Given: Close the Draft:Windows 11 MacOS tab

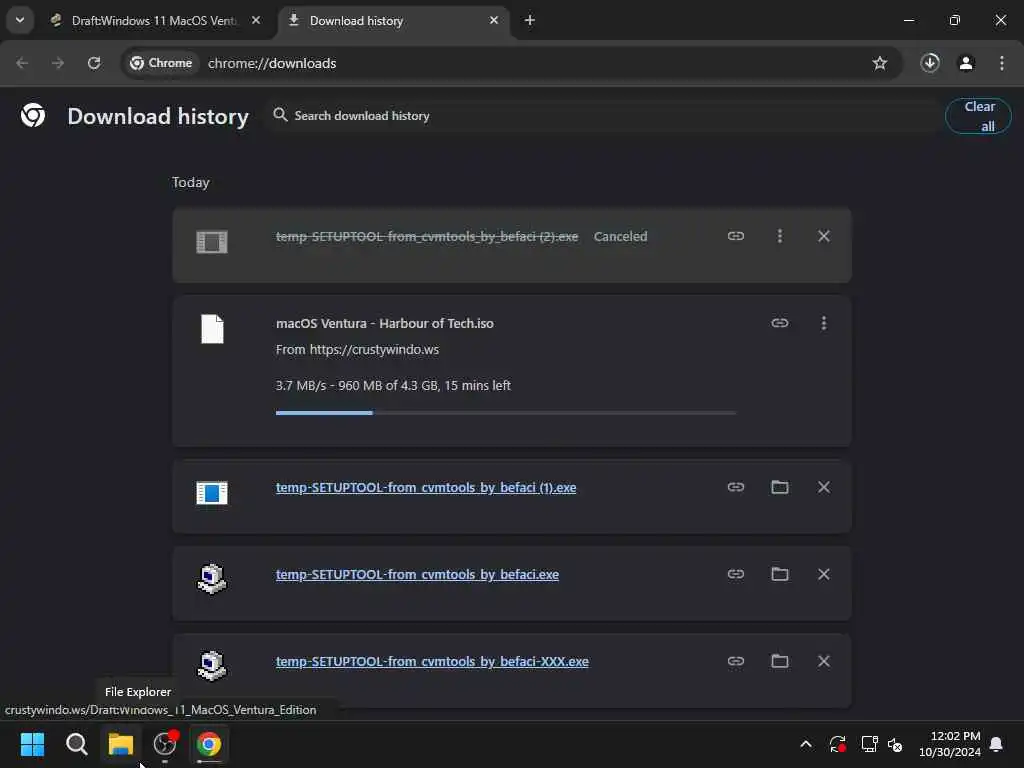Looking at the screenshot, I should [x=256, y=20].
